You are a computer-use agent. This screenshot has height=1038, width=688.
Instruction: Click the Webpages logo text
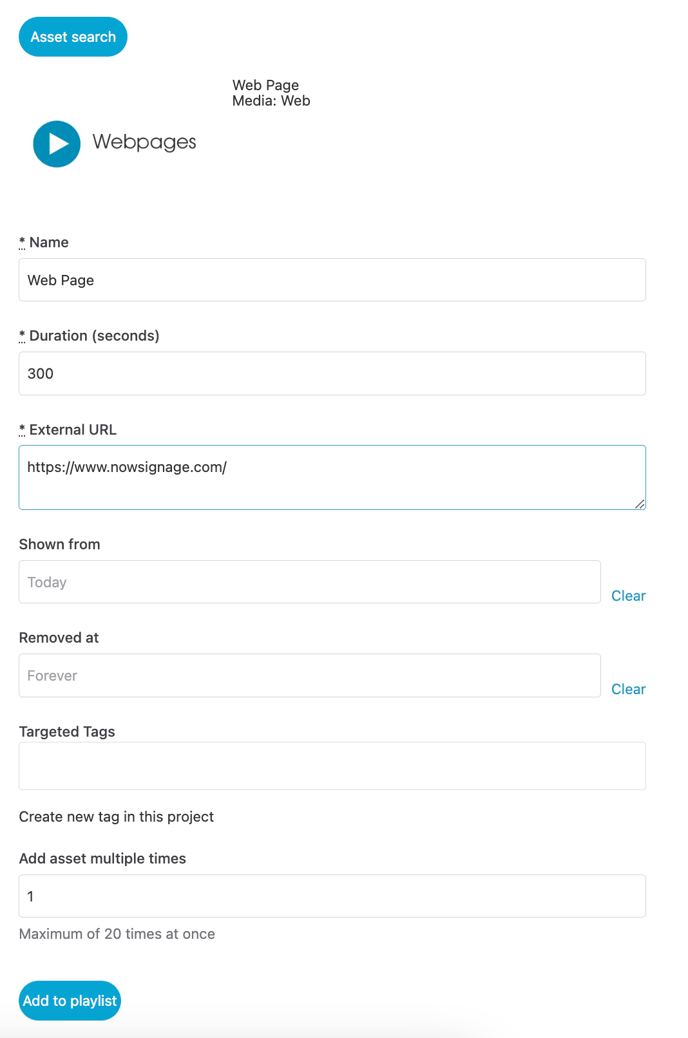(x=144, y=142)
